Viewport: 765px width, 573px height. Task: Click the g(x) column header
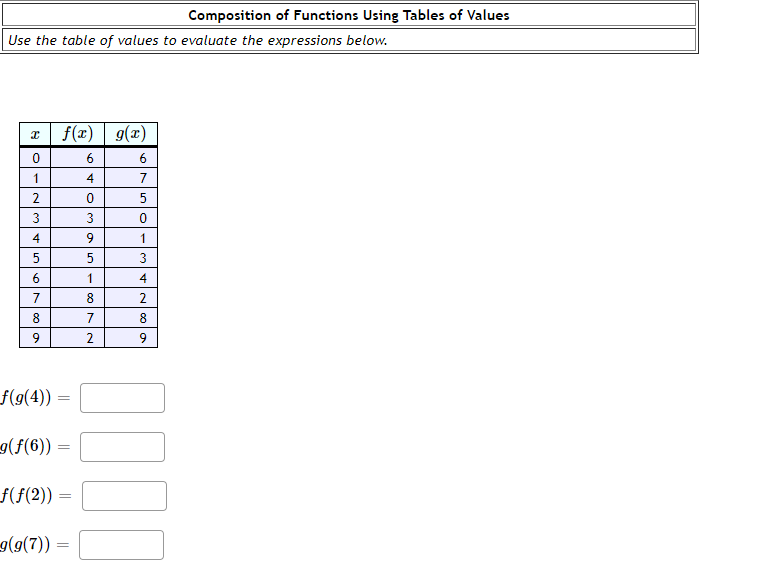click(x=131, y=134)
